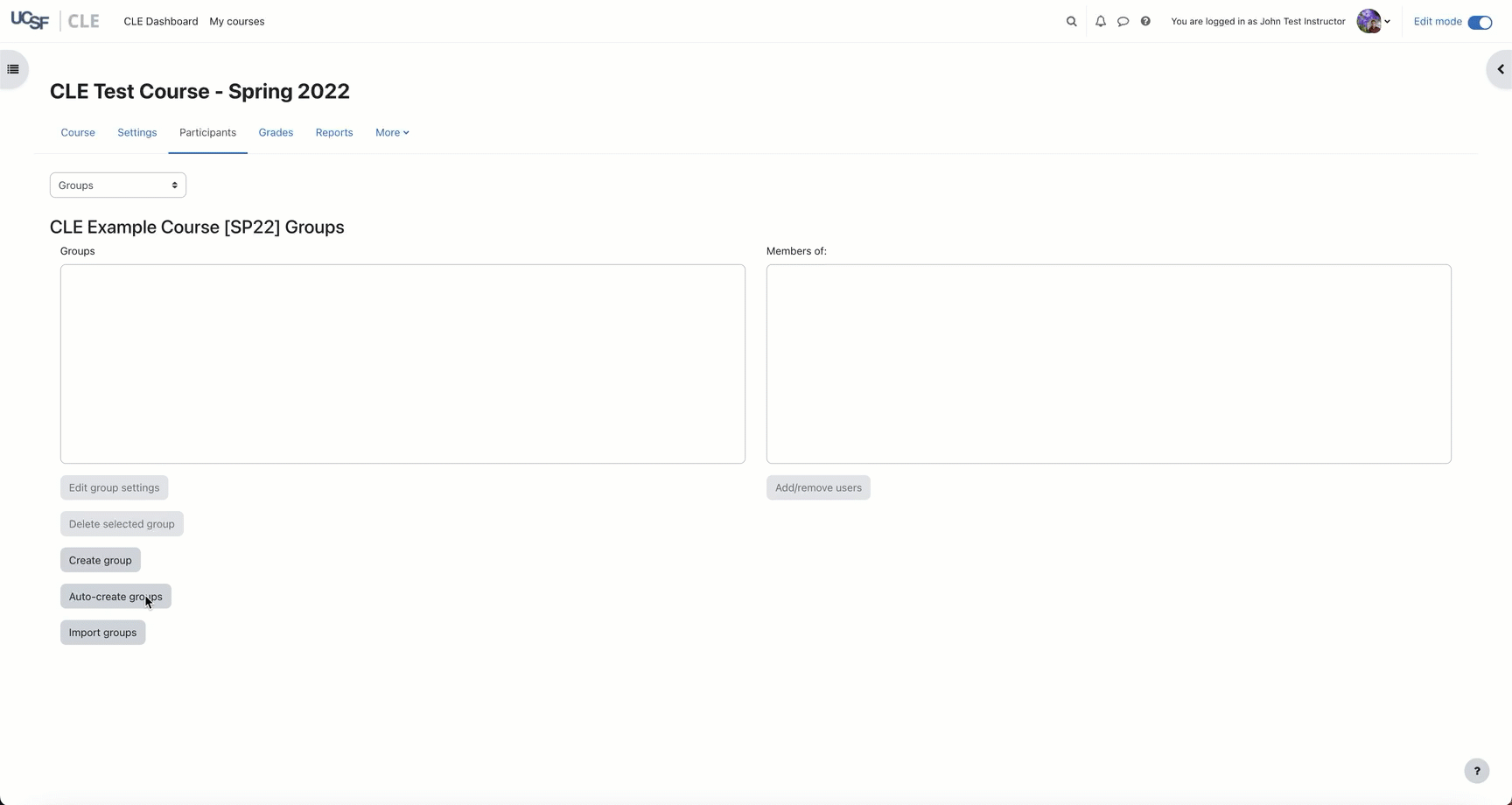Open notifications bell icon

(x=1101, y=21)
